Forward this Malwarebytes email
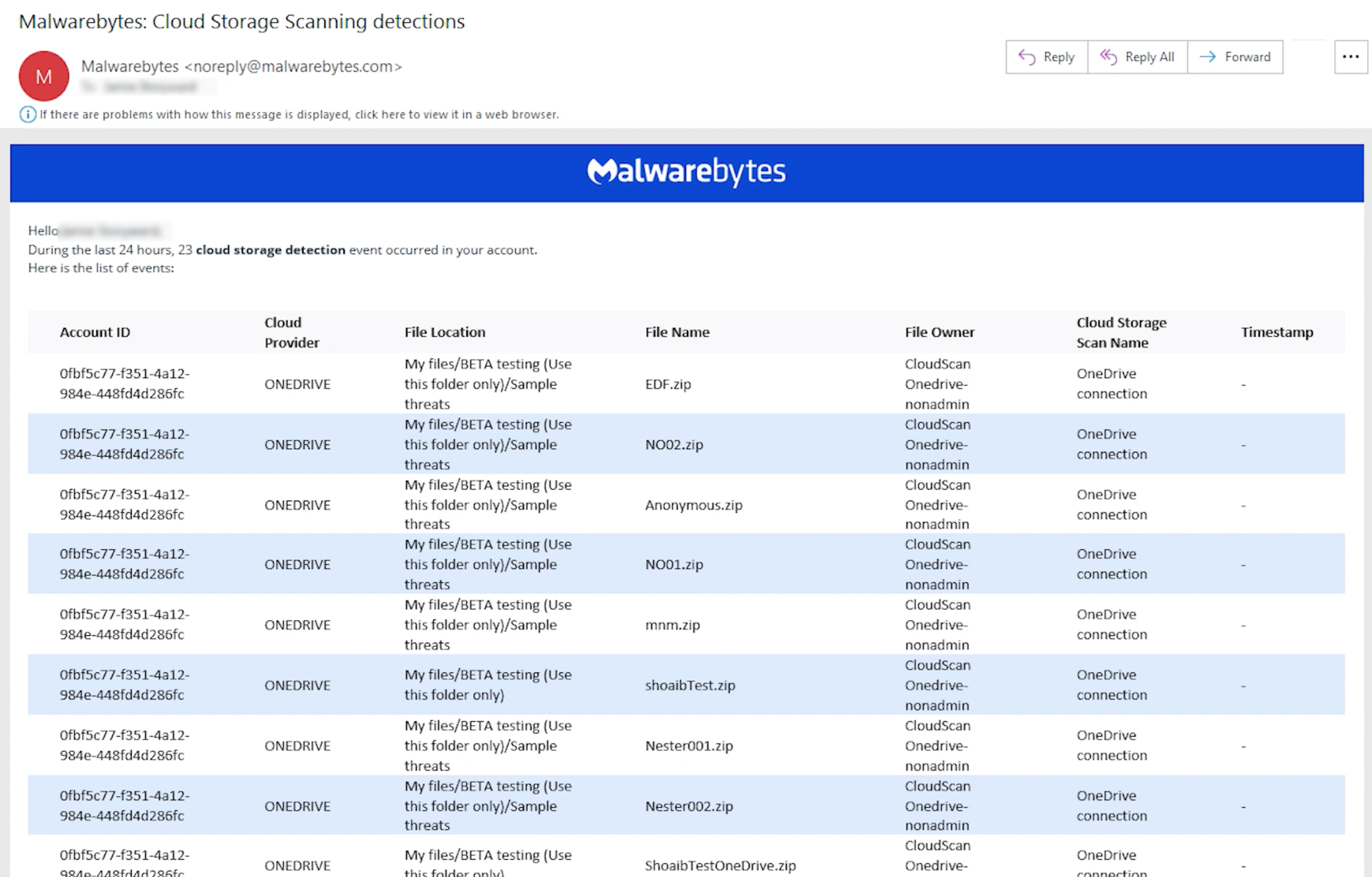 (1235, 57)
